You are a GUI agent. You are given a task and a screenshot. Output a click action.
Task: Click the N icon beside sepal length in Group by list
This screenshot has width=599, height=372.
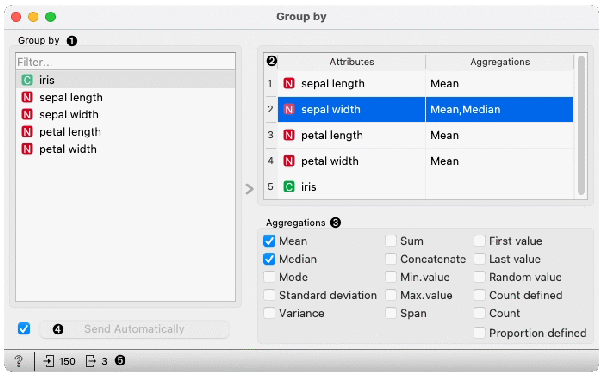pyautogui.click(x=27, y=97)
